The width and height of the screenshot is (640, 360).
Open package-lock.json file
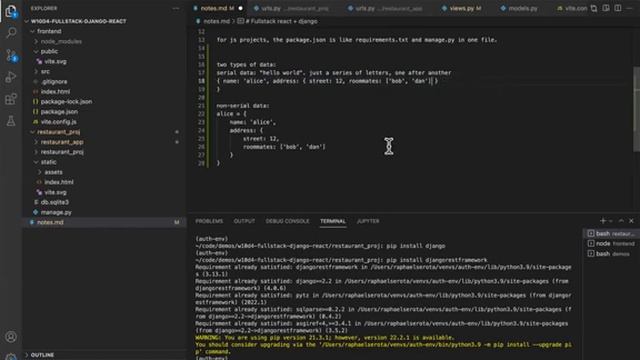[66, 102]
